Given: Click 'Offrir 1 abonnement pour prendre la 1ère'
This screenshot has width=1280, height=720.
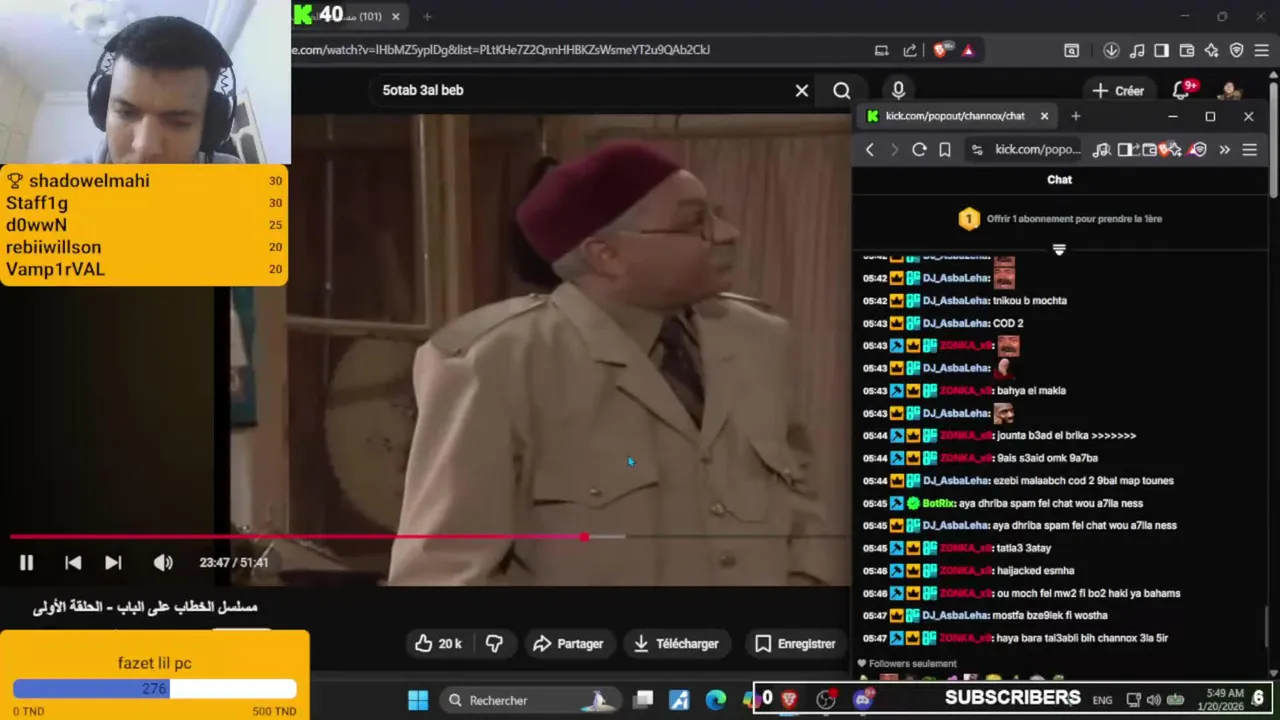Looking at the screenshot, I should click(1074, 219).
